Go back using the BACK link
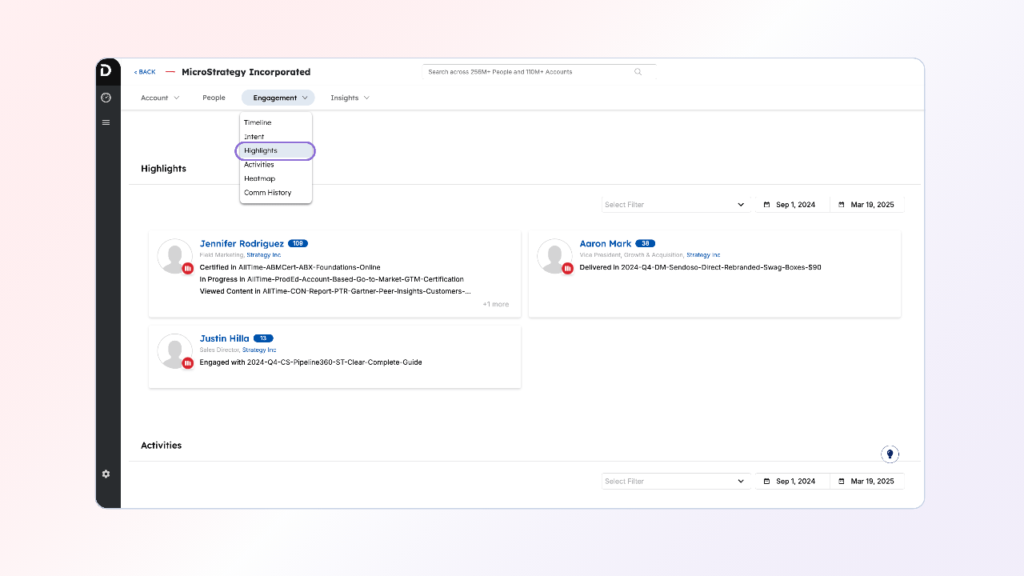Viewport: 1024px width, 576px height. coord(145,72)
